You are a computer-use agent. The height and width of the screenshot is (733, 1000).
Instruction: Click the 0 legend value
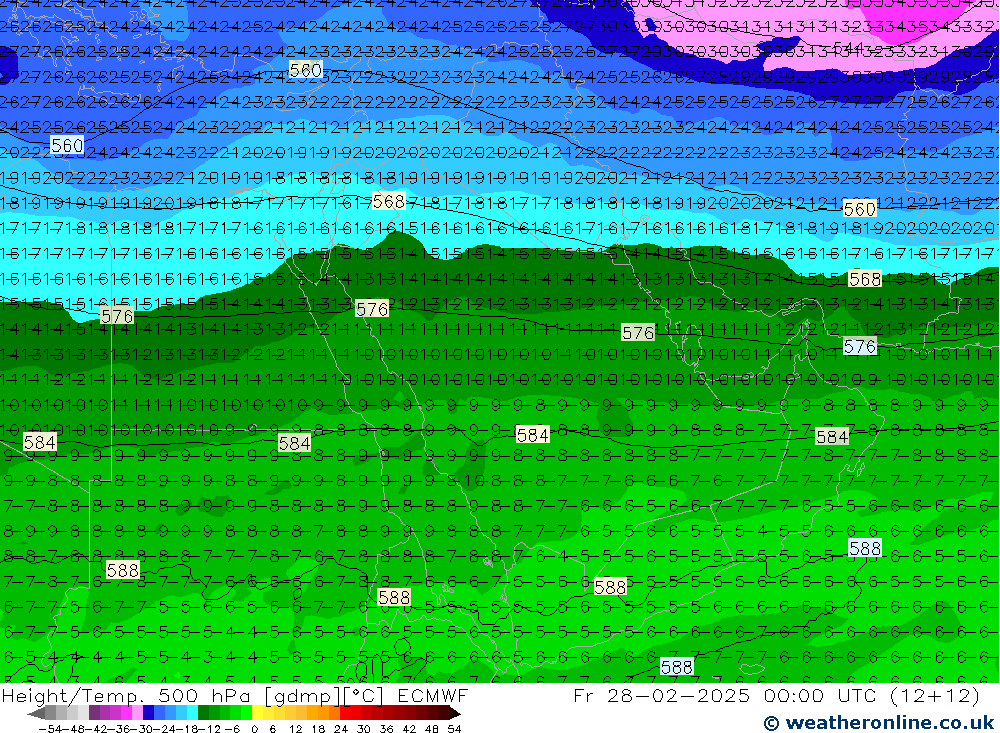254,729
